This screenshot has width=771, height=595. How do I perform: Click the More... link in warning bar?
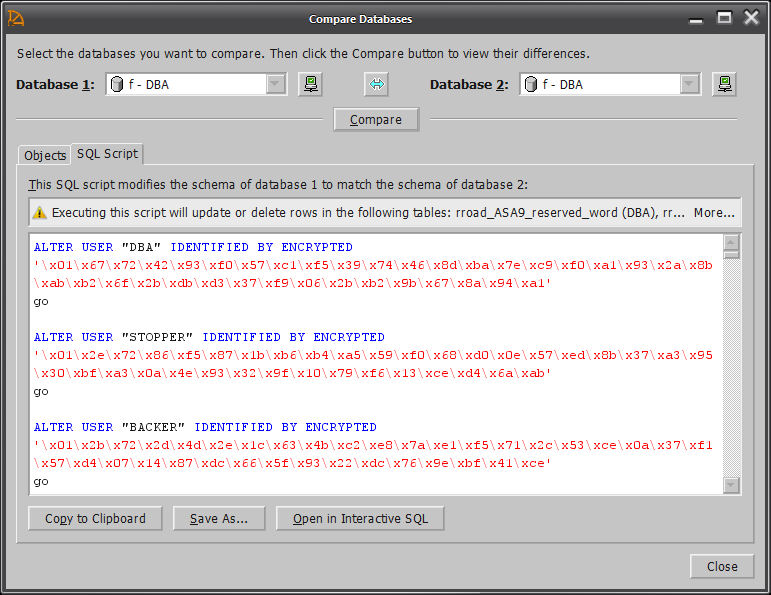point(714,213)
